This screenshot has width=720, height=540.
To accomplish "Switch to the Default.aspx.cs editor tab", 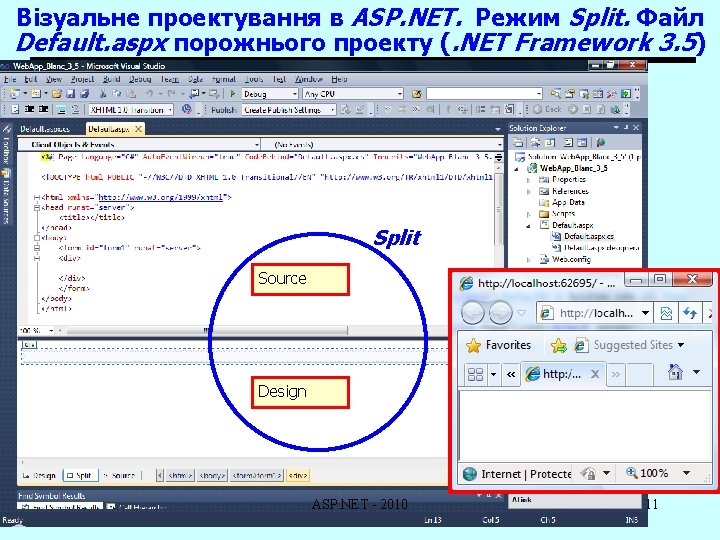I will [x=45, y=129].
